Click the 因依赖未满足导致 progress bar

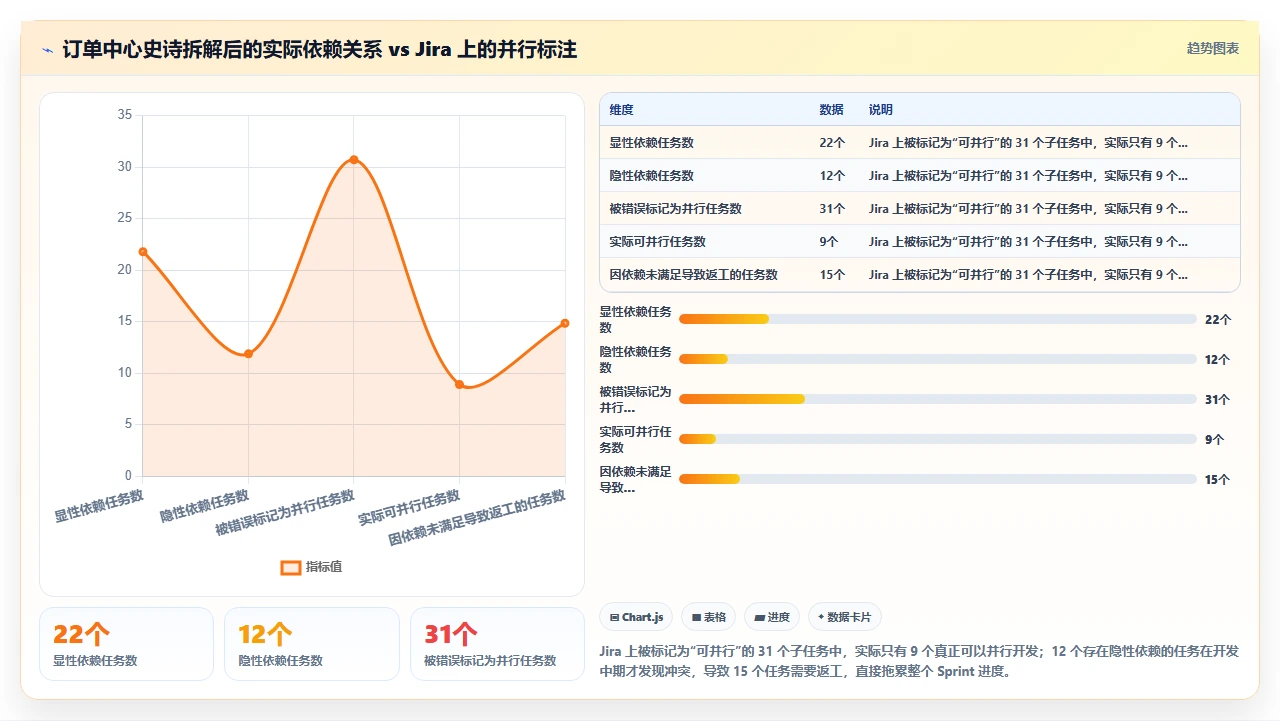coord(938,479)
